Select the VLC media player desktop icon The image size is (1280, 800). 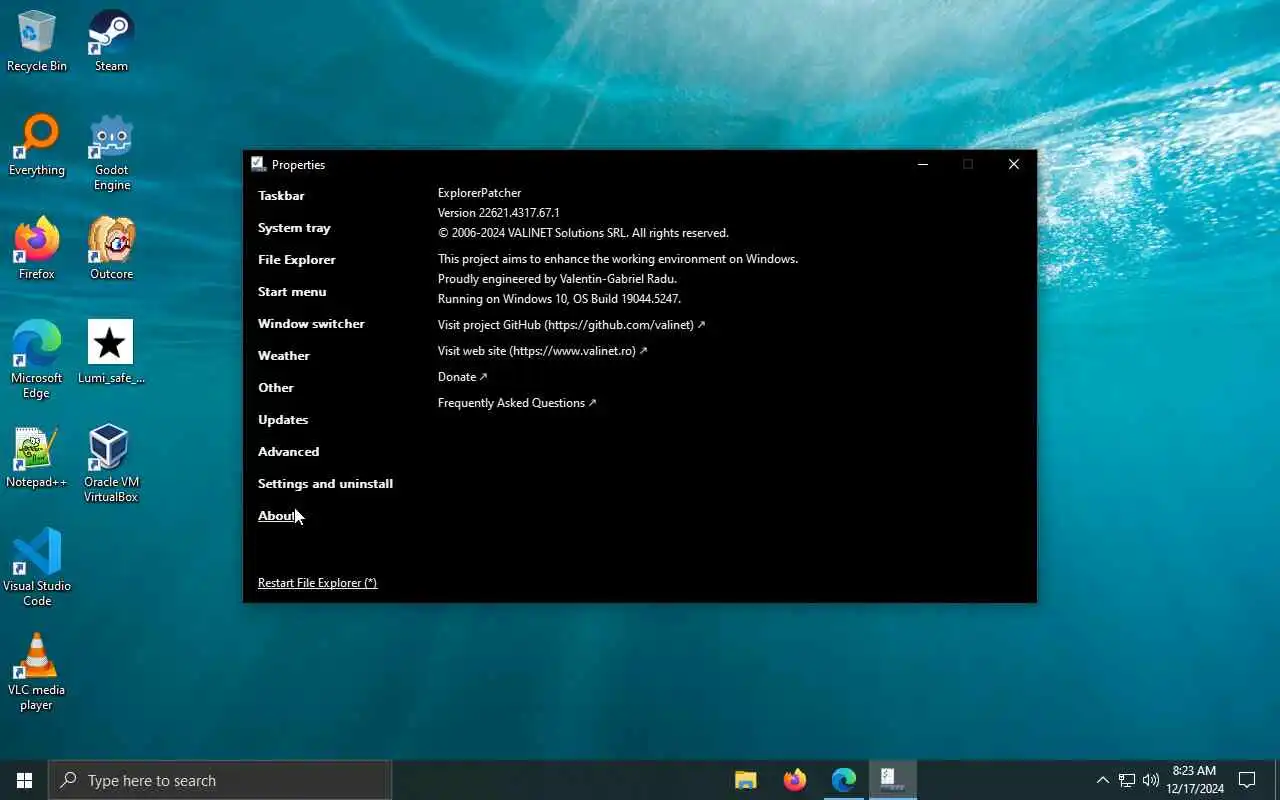tap(37, 672)
